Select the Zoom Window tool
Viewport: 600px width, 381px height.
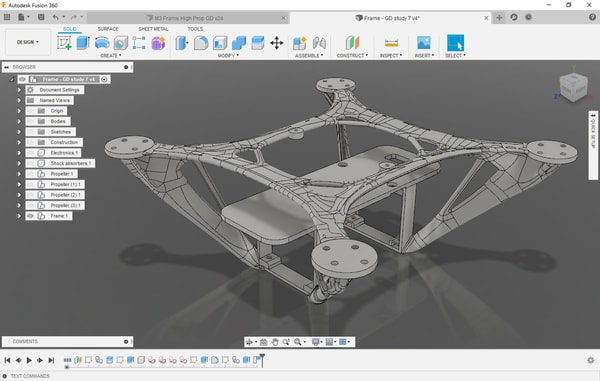(297, 342)
